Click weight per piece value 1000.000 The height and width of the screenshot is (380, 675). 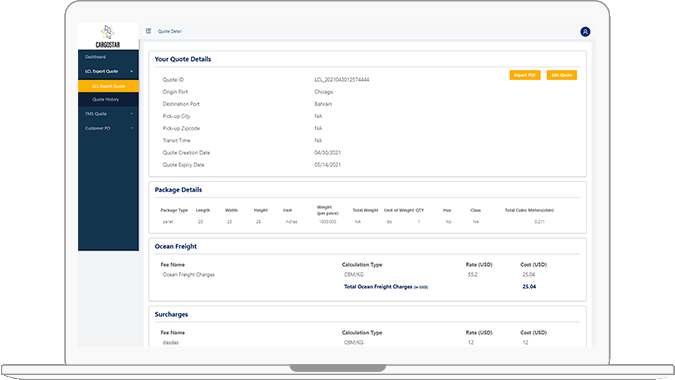[x=328, y=222]
